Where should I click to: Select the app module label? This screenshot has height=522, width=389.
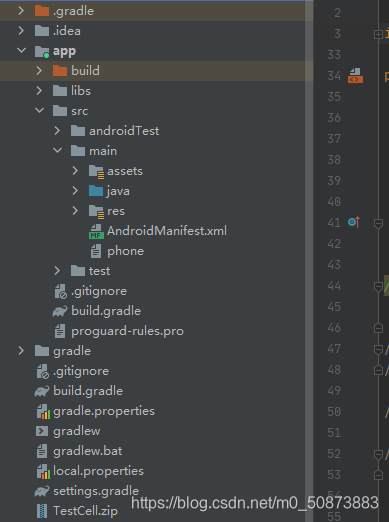point(64,51)
